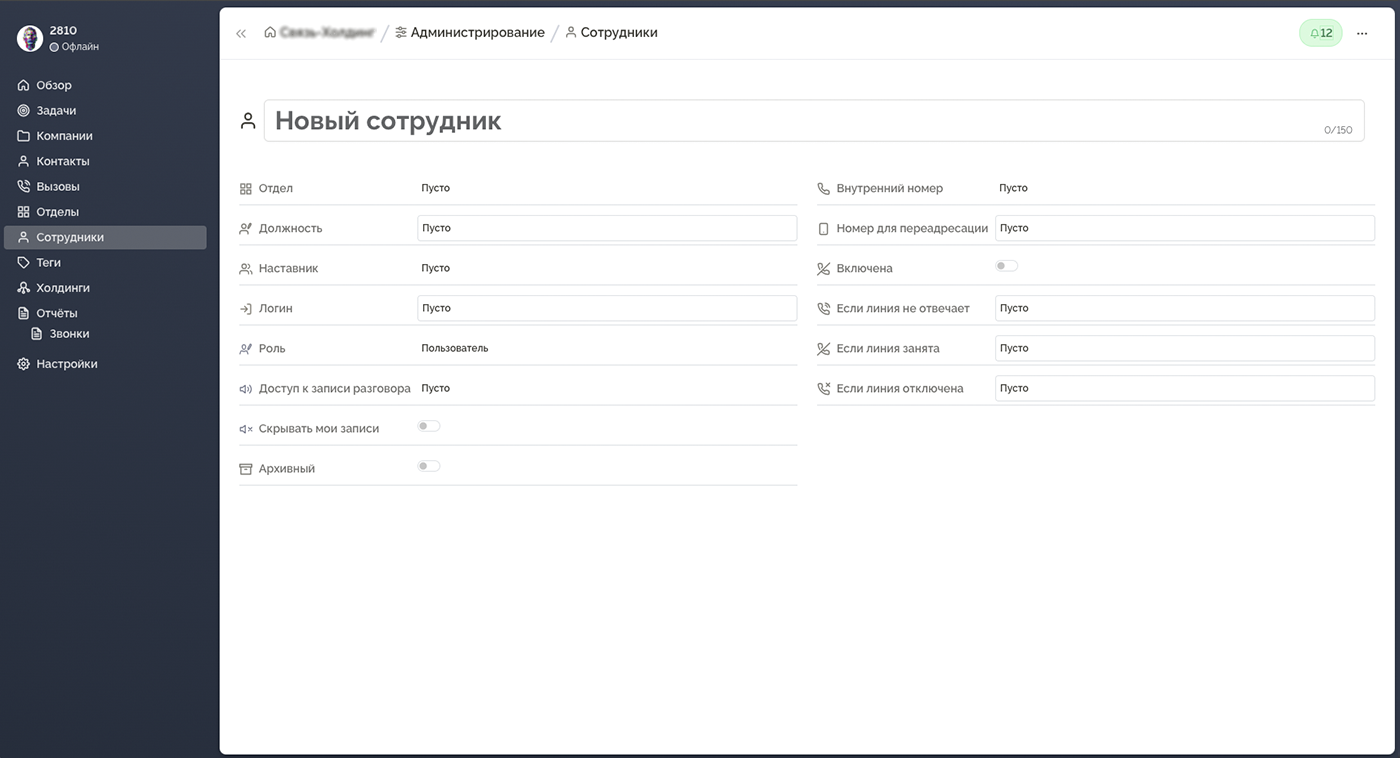1400x758 pixels.
Task: Click the Tags icon in sidebar
Action: [24, 263]
